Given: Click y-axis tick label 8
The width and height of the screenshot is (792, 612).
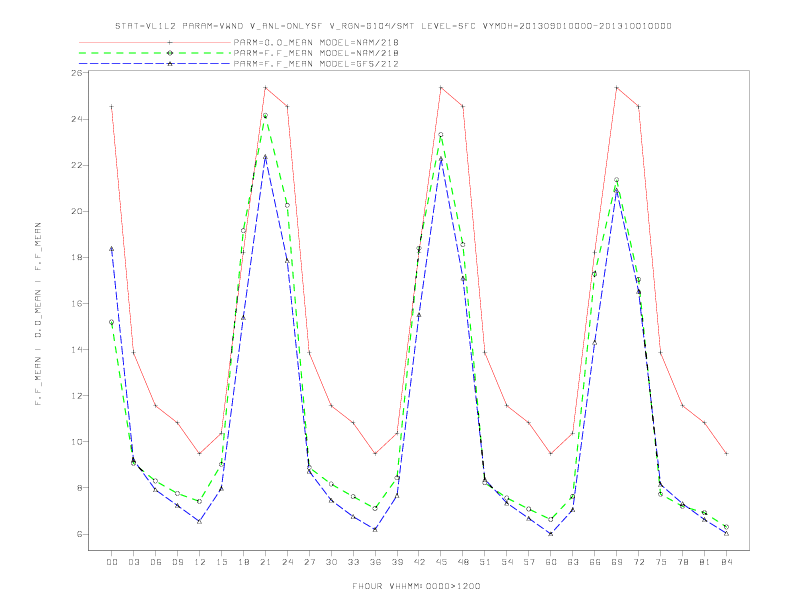Looking at the screenshot, I should tap(80, 488).
